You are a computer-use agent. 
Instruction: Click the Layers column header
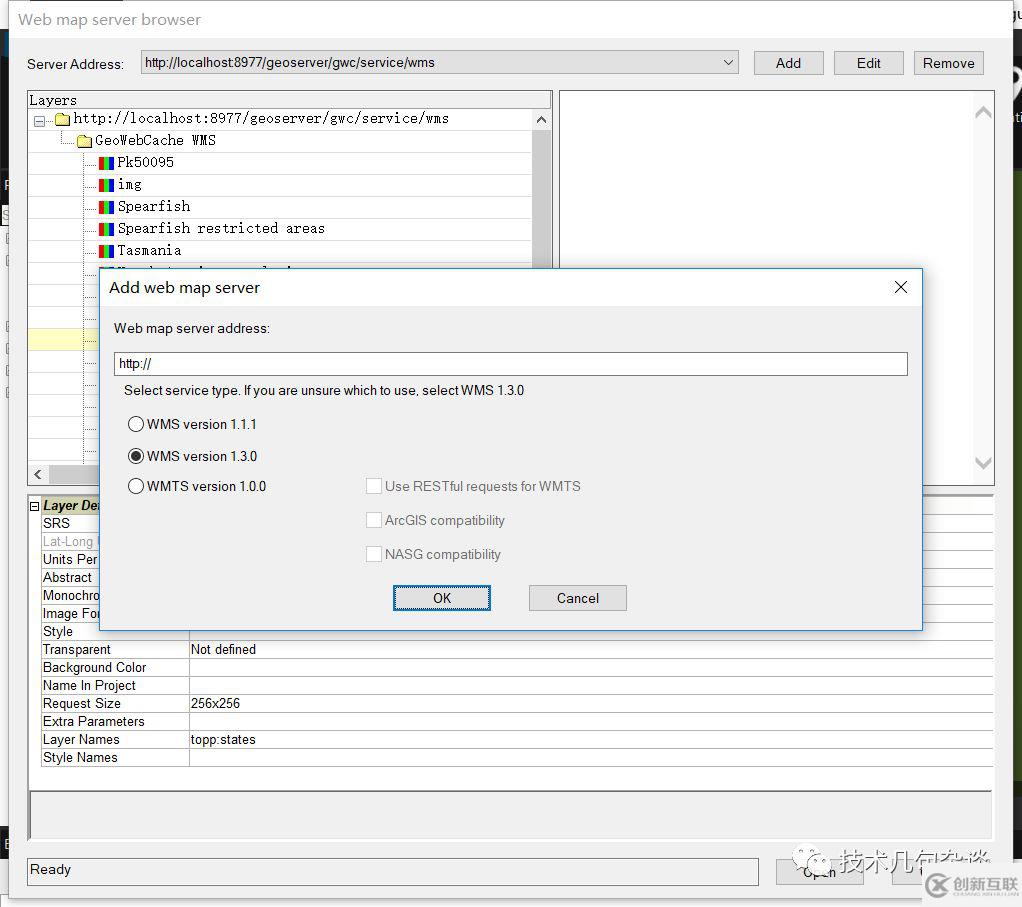click(x=289, y=100)
